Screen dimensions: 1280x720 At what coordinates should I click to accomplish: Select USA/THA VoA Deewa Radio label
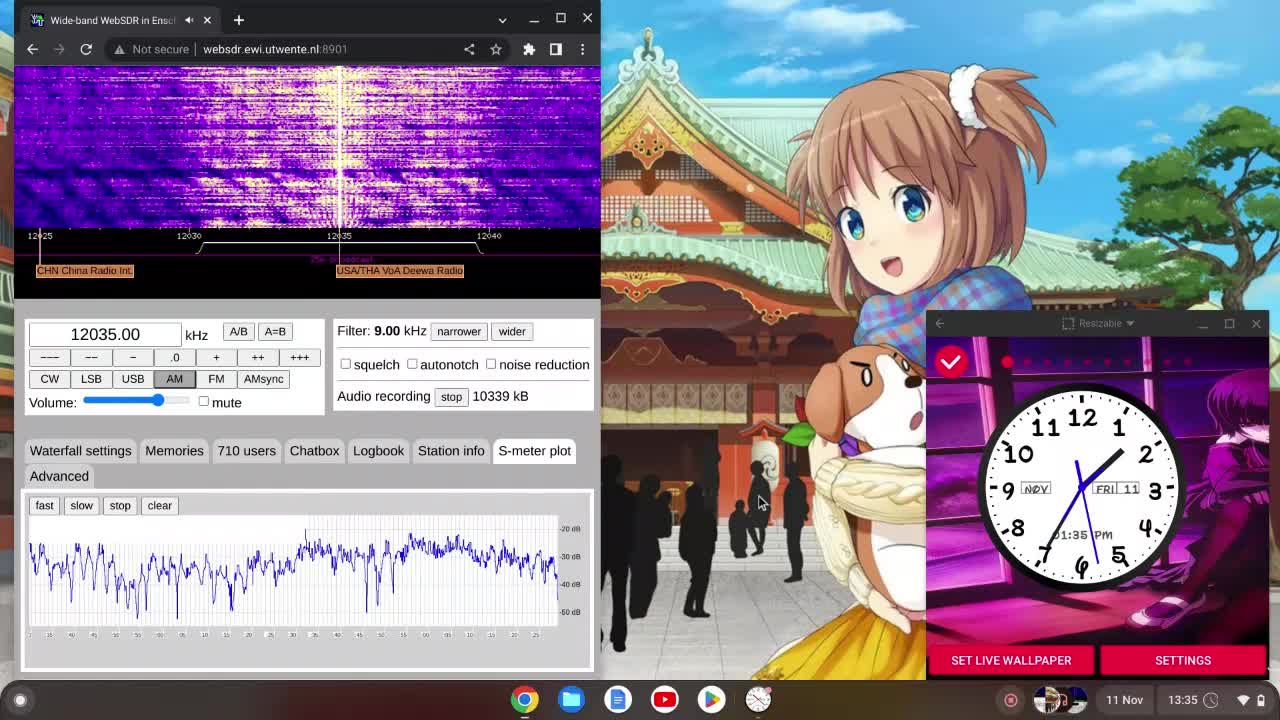click(400, 271)
